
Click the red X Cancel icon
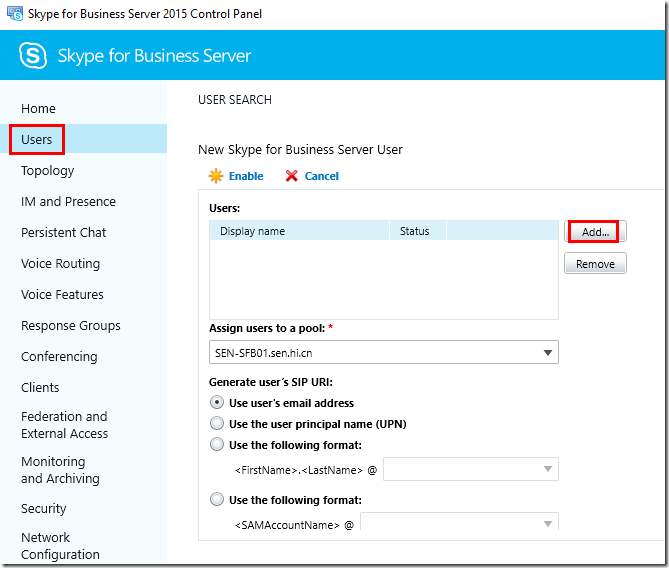tap(292, 176)
